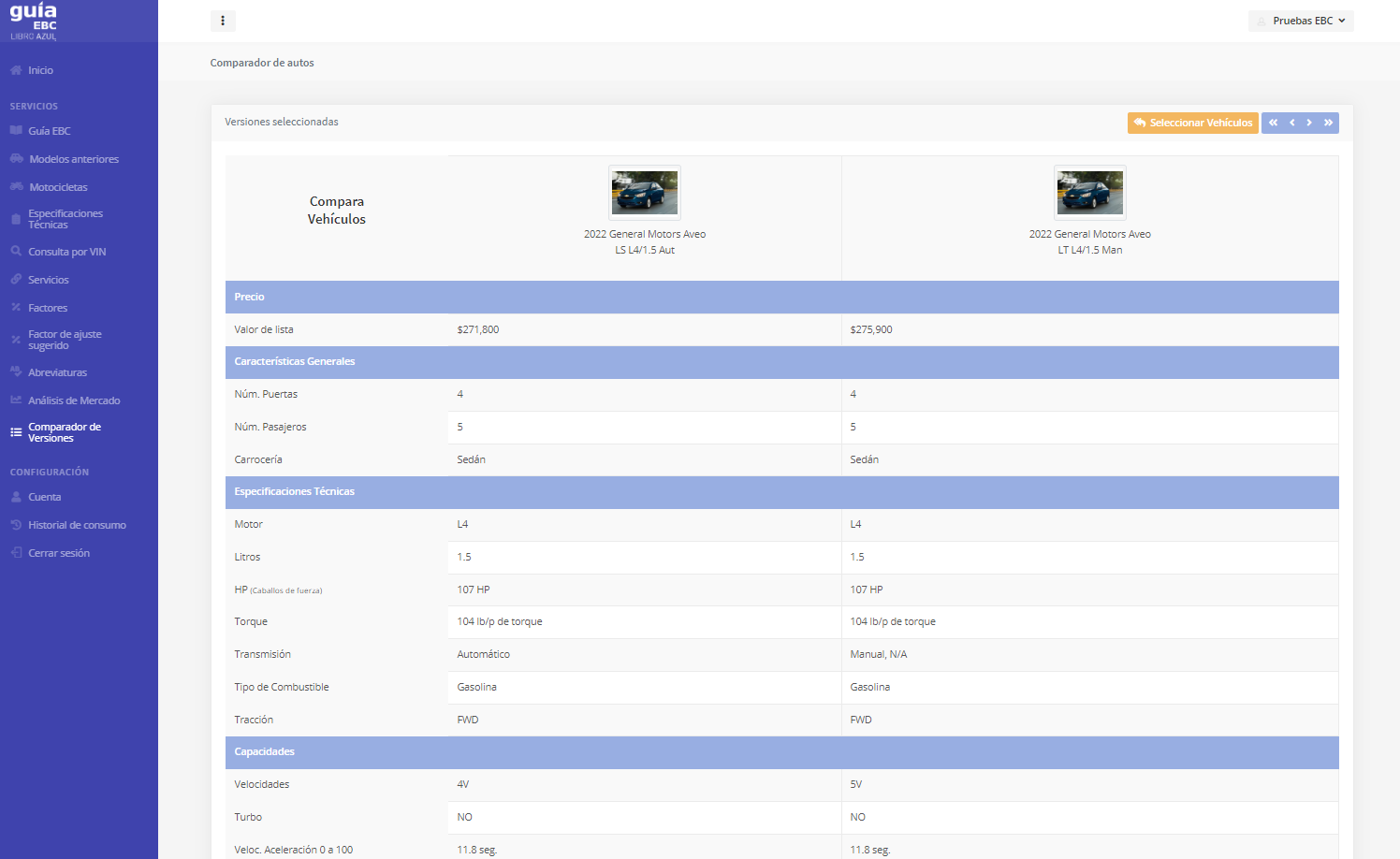Viewport: 1400px width, 859px height.
Task: Go to next vehicle with right chevron
Action: tap(1309, 123)
